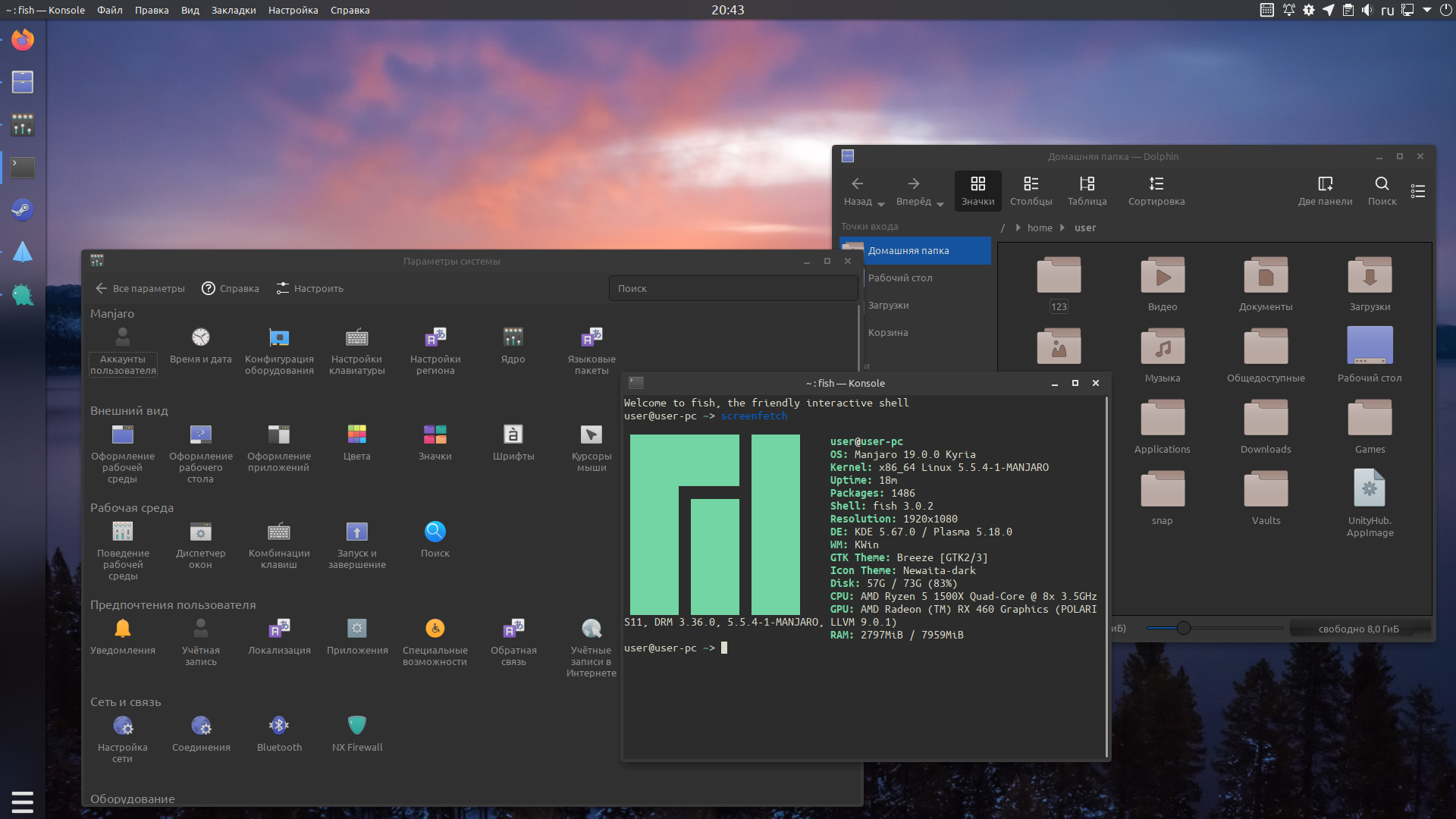Open Конфигурация оборудования module
Screen dimensions: 1456x819
pyautogui.click(x=279, y=350)
